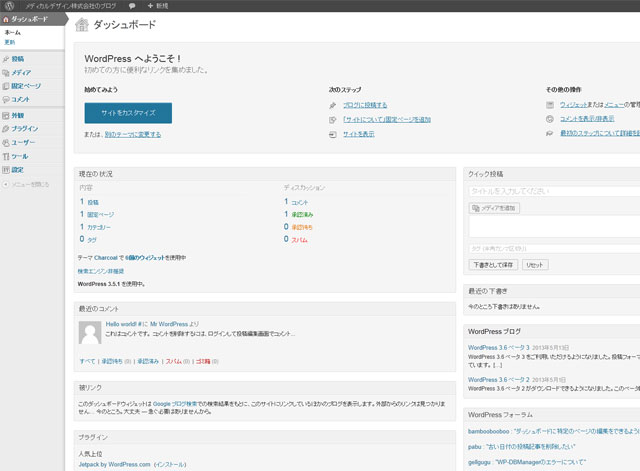Open the red Spam comments link in Right Now
This screenshot has width=640, height=471.
299,240
